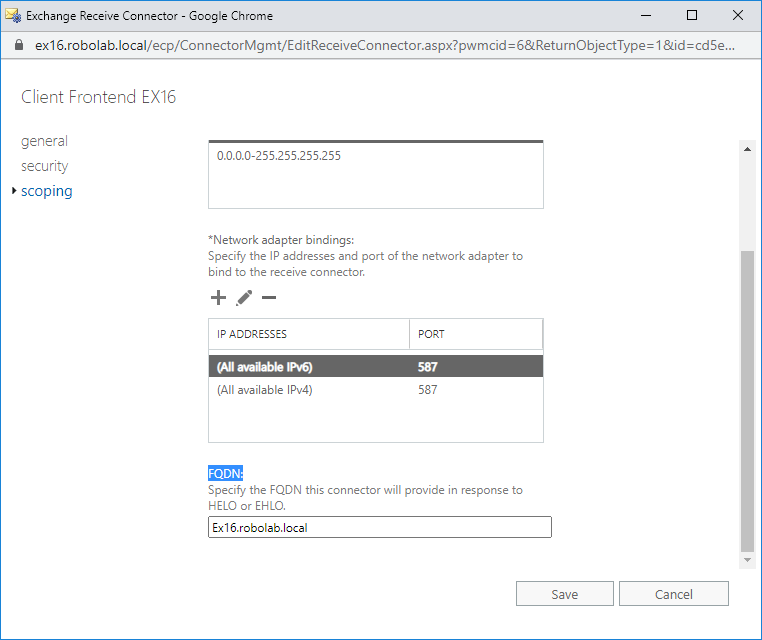Select the All available IPv6 binding row
Screen dimensions: 762x640
click(376, 366)
